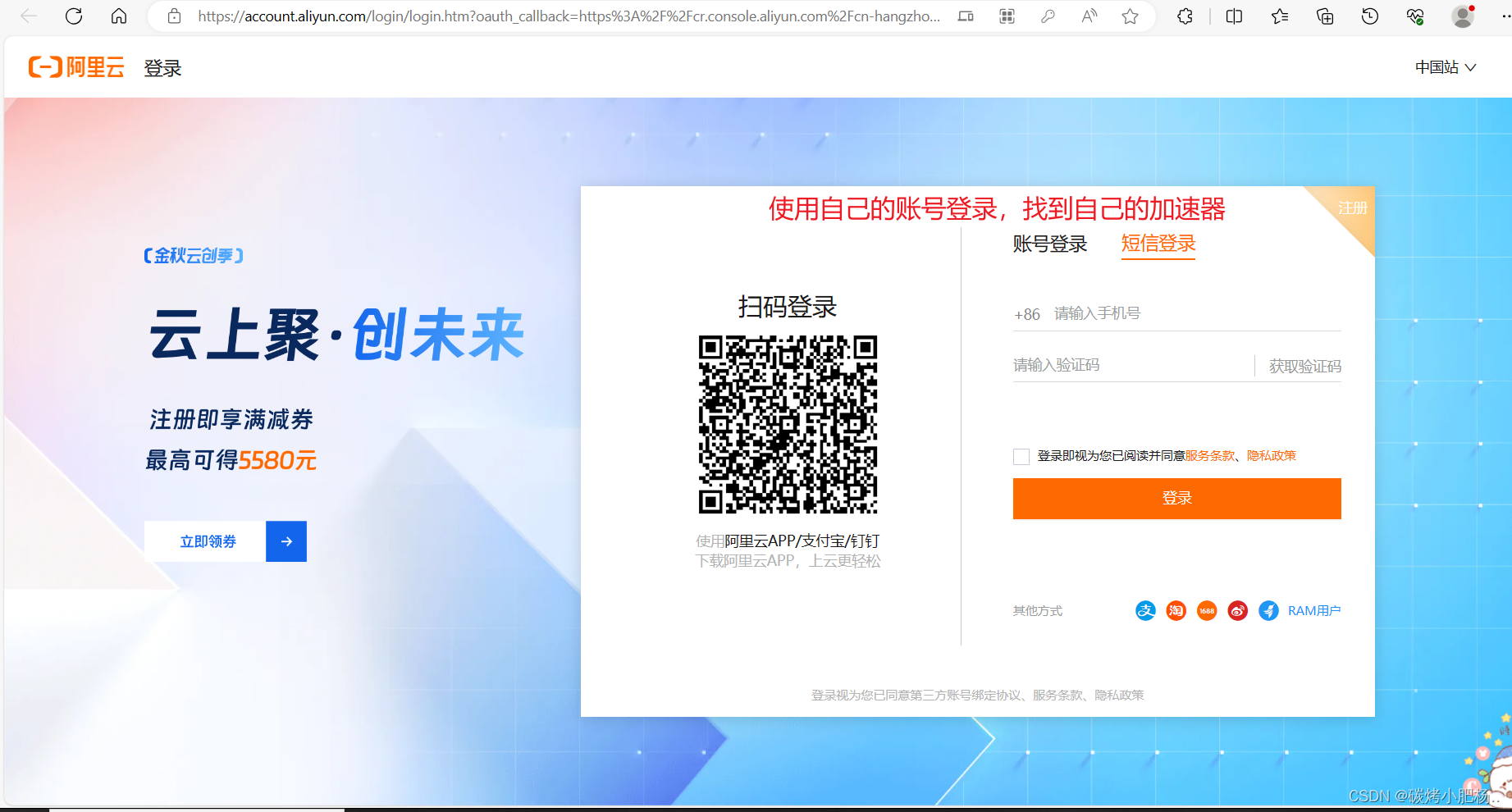
Task: Toggle split screen view icon
Action: tap(1234, 16)
